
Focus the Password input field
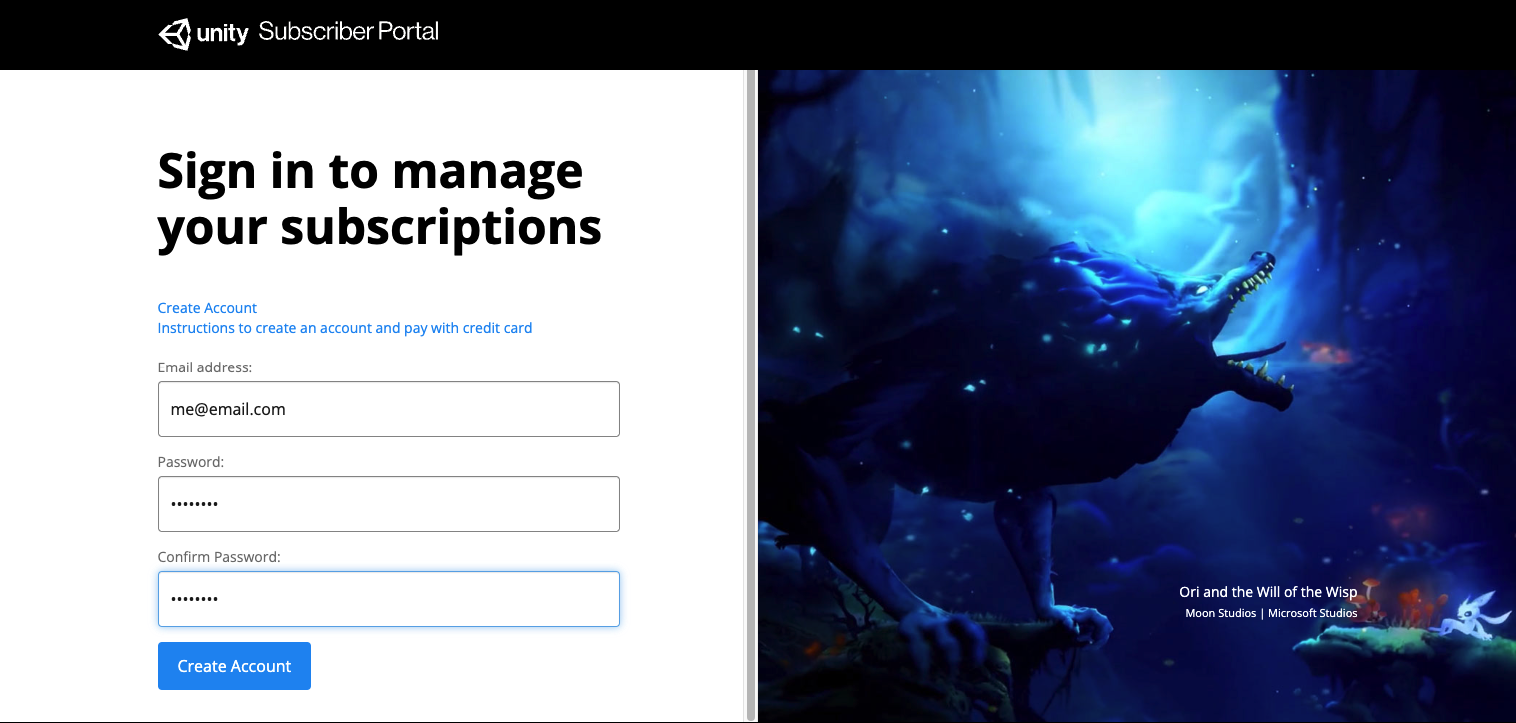tap(389, 504)
